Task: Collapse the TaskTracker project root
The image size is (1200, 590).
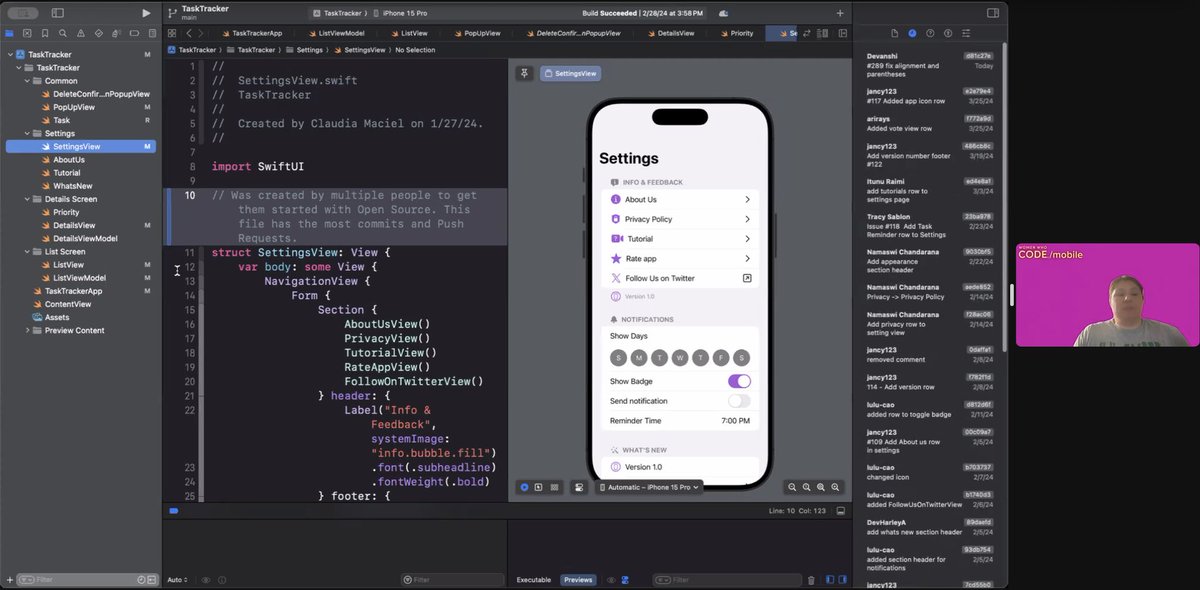Action: point(10,54)
